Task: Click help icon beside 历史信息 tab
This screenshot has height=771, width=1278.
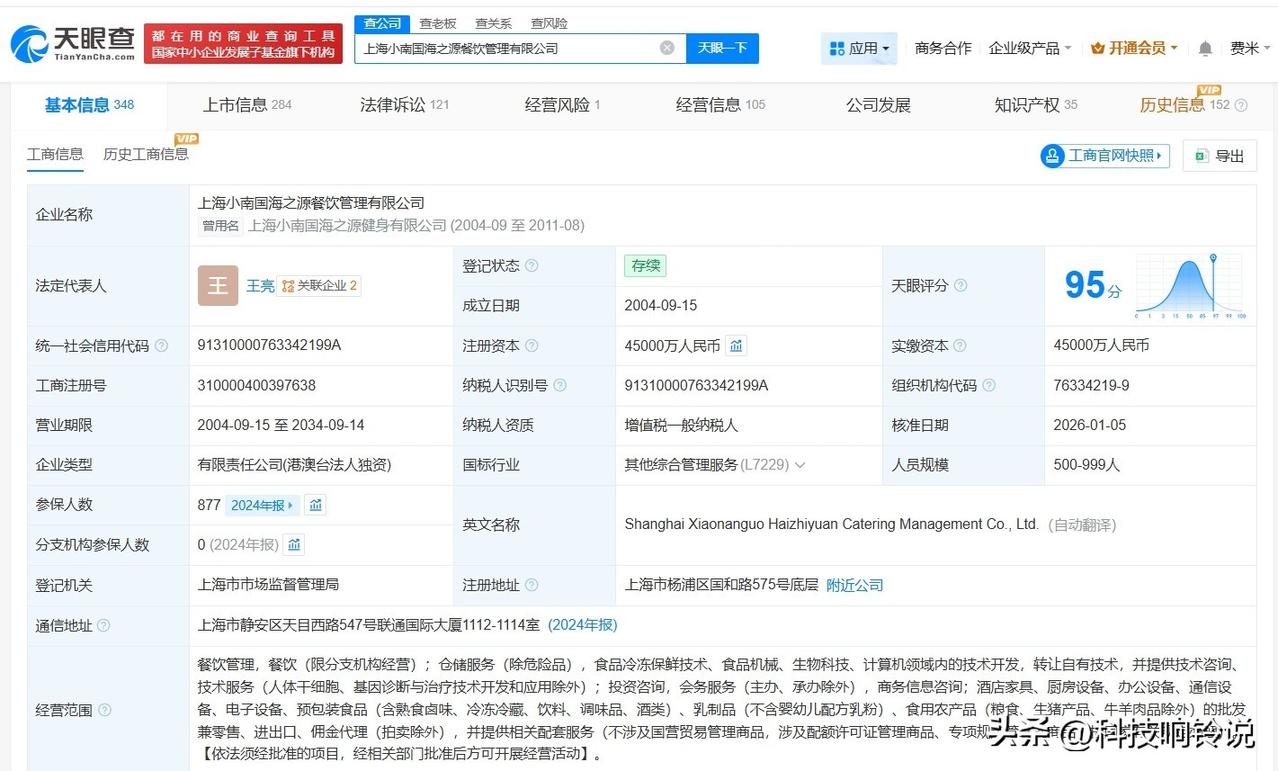Action: (x=1241, y=105)
